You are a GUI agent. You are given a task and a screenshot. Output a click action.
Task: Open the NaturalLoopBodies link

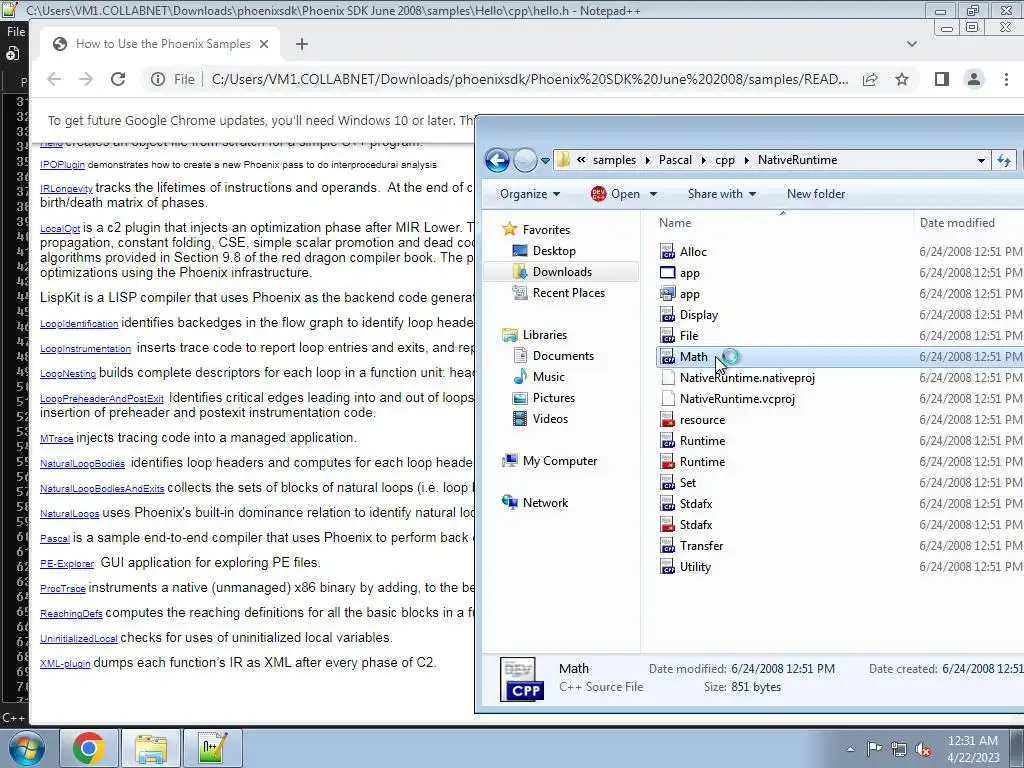click(82, 464)
